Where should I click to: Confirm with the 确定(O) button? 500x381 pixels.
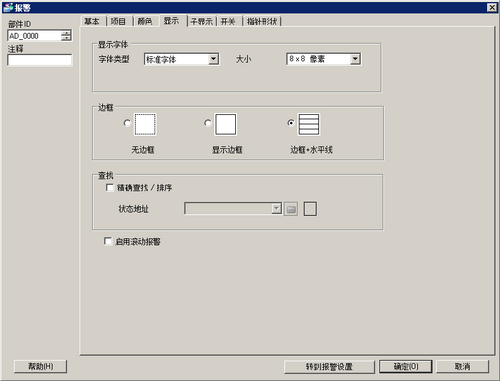[406, 367]
